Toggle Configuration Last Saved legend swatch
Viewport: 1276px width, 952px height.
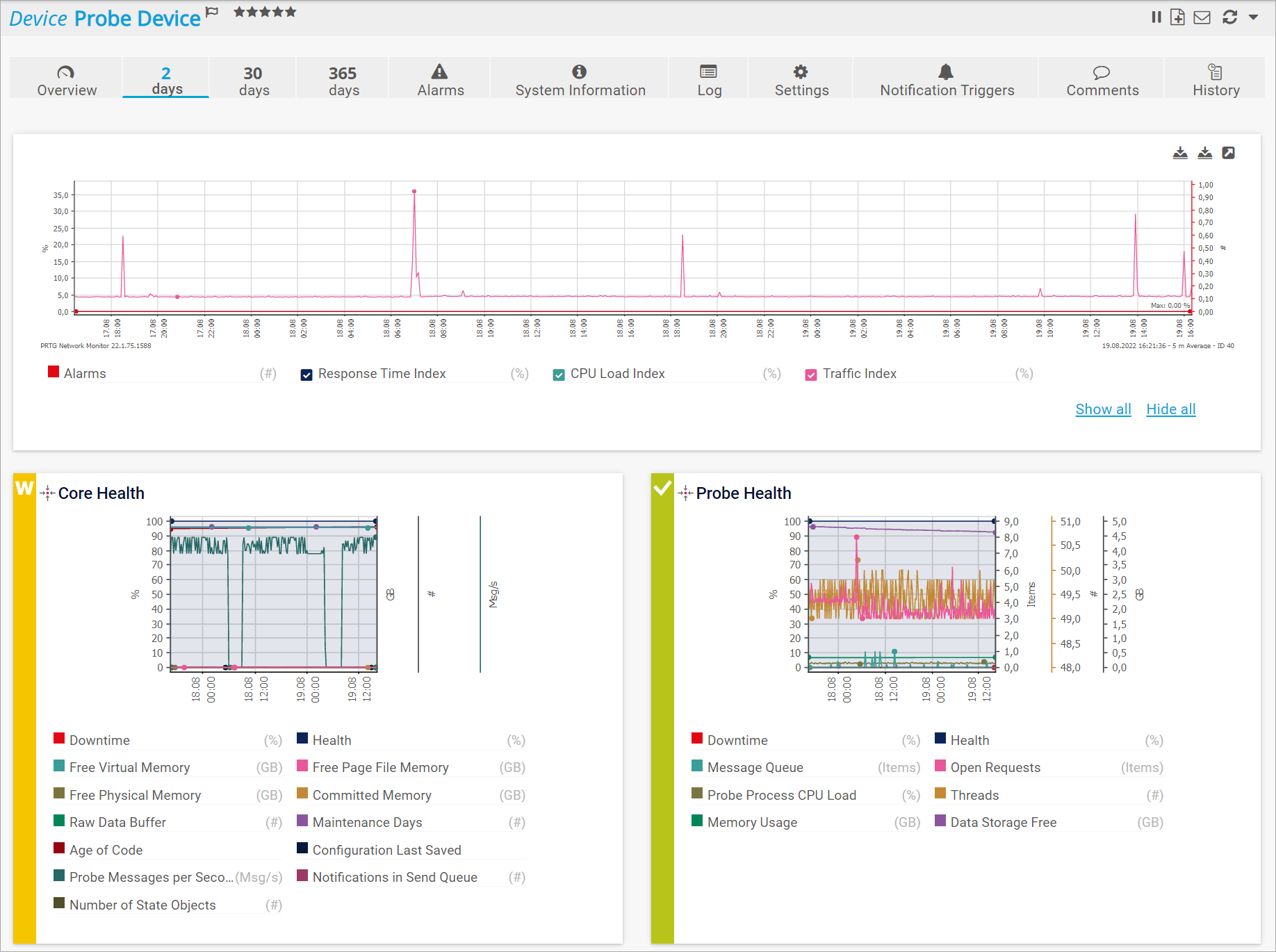pos(302,848)
